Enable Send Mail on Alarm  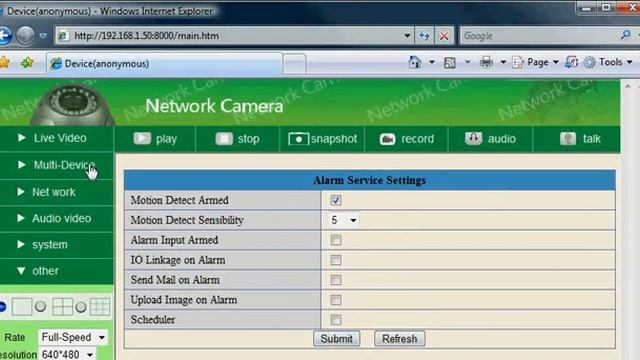(336, 280)
